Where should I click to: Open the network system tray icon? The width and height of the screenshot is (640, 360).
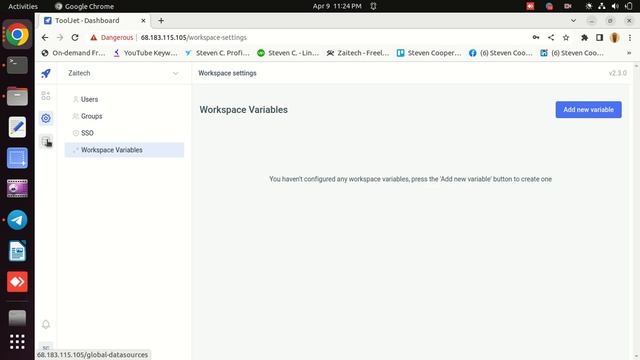pos(602,6)
